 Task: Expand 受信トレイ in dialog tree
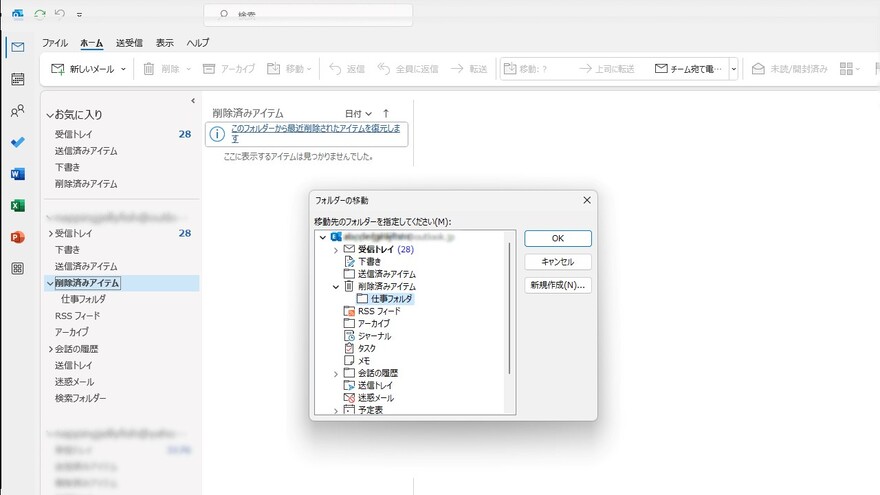pos(336,250)
